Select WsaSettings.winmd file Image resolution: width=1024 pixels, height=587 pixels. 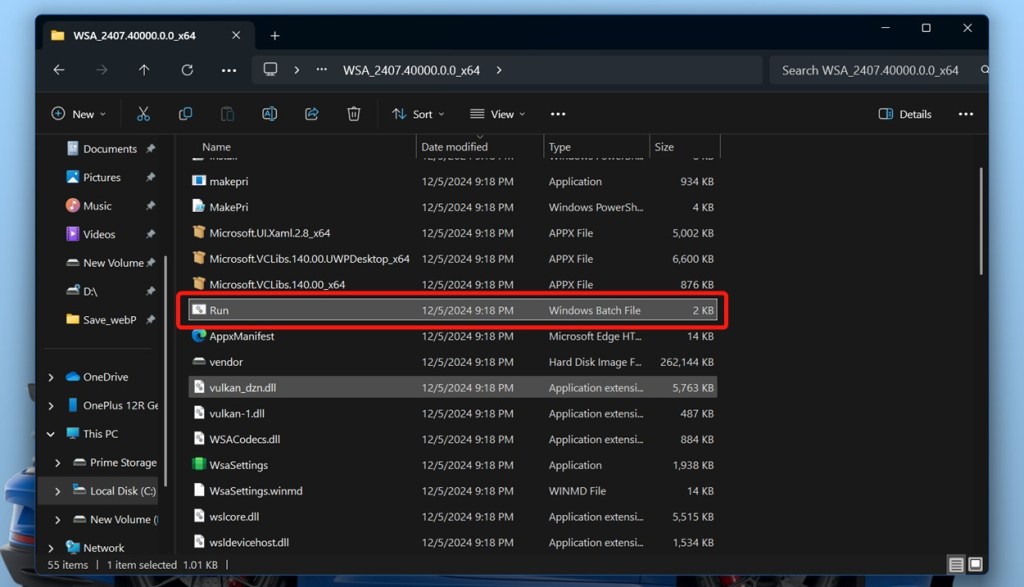pyautogui.click(x=453, y=490)
